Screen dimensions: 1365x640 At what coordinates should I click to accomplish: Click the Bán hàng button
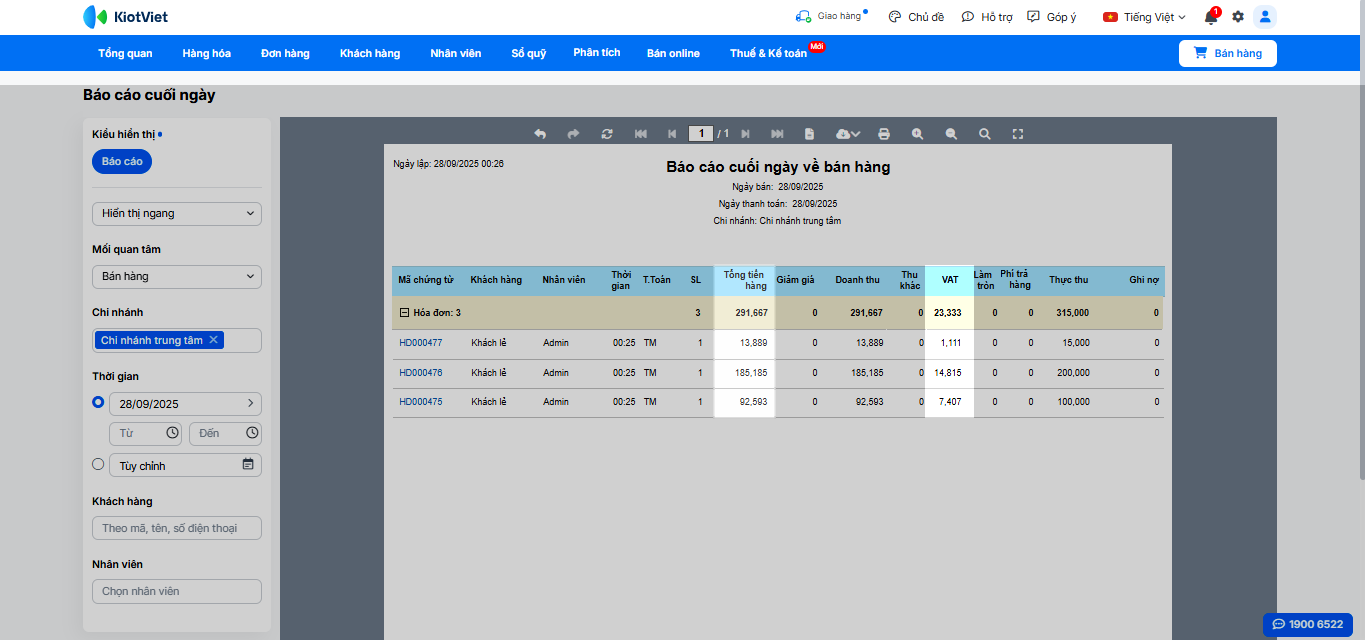1227,53
